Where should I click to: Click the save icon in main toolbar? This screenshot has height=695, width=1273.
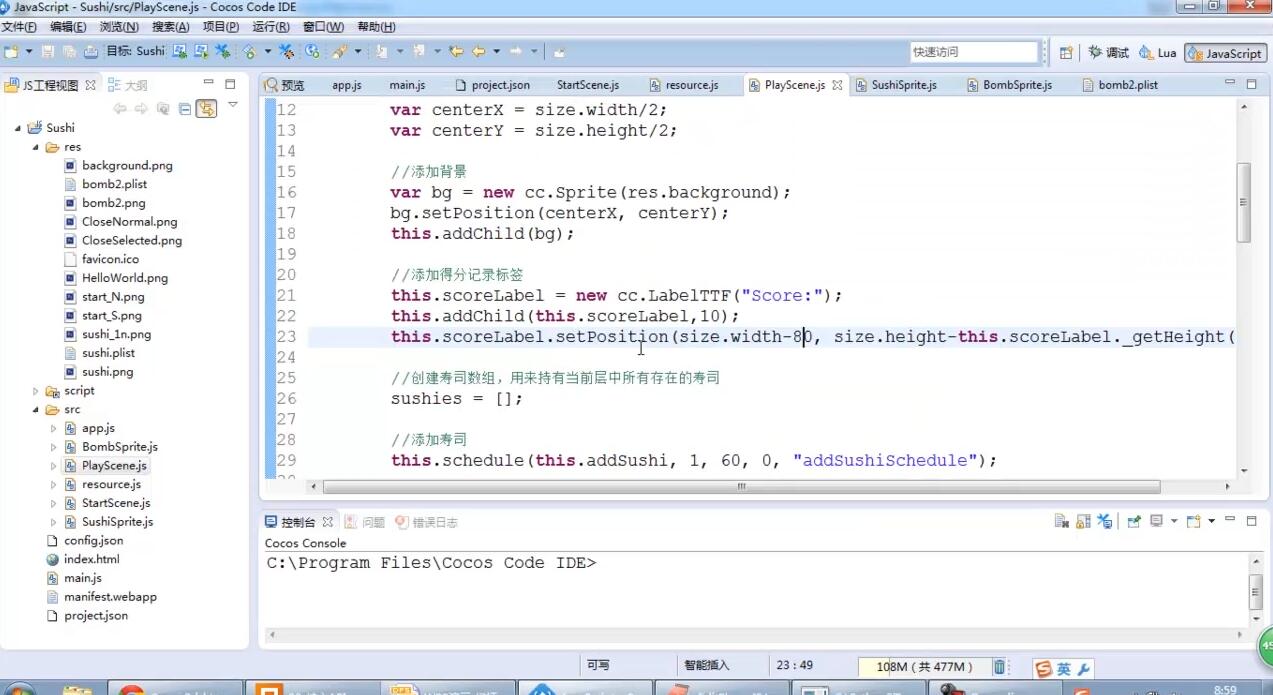48,51
